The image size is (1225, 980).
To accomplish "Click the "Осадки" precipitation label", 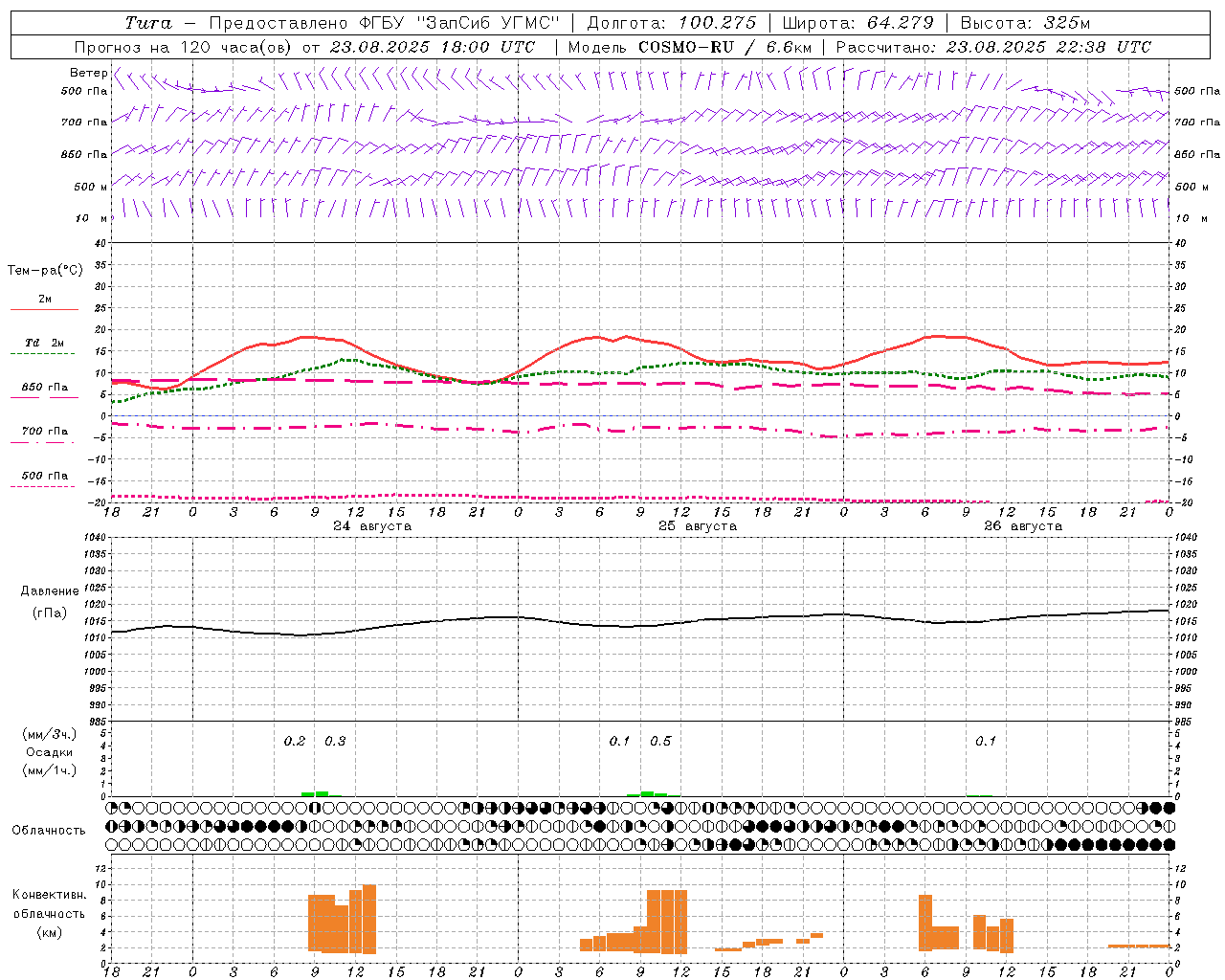I will (50, 752).
